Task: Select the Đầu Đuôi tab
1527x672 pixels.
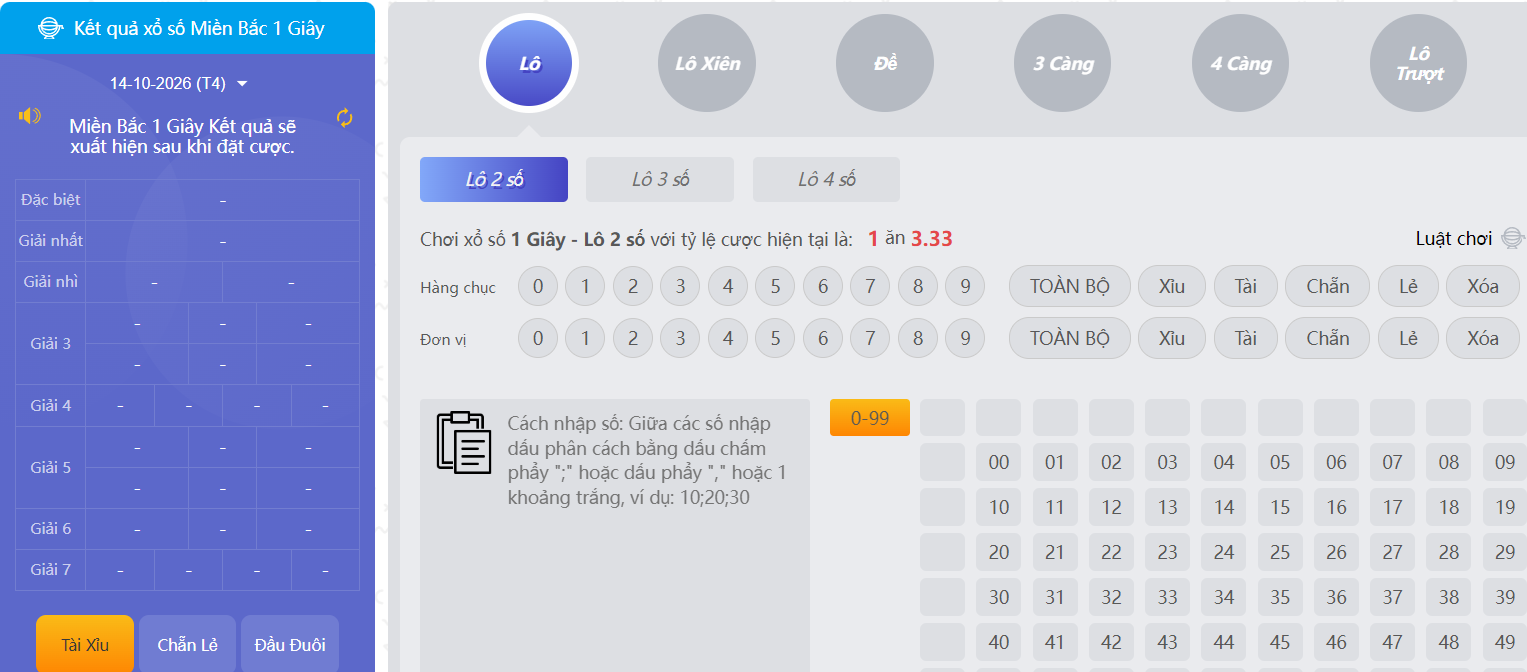Action: coord(290,644)
